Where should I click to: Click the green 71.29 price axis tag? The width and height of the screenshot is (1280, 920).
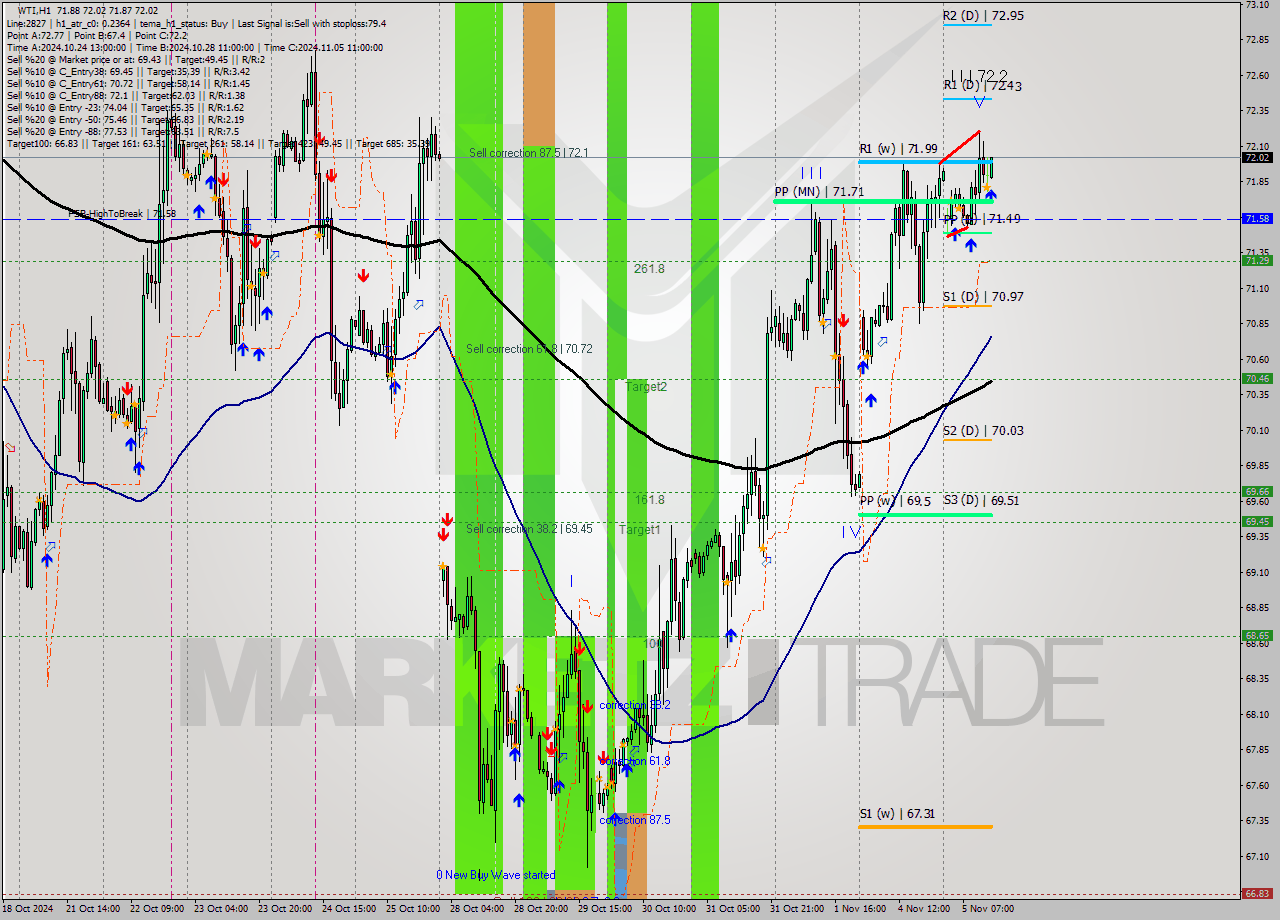coord(1256,260)
